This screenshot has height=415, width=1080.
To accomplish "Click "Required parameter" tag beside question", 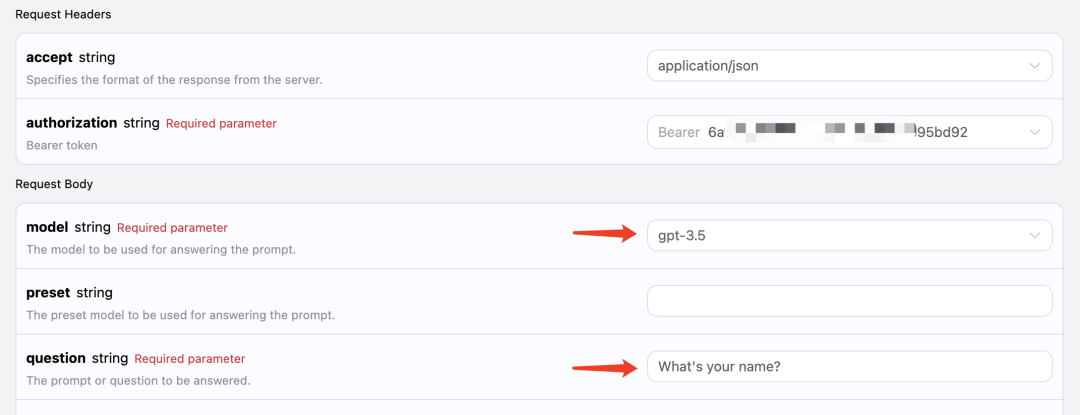I will click(189, 359).
